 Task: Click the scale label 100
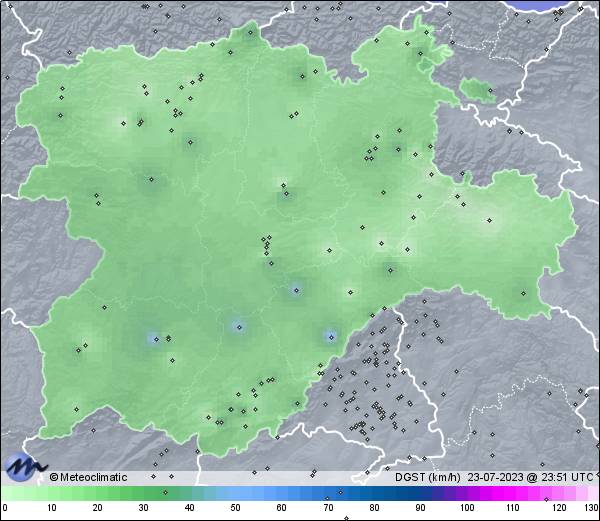(x=467, y=508)
